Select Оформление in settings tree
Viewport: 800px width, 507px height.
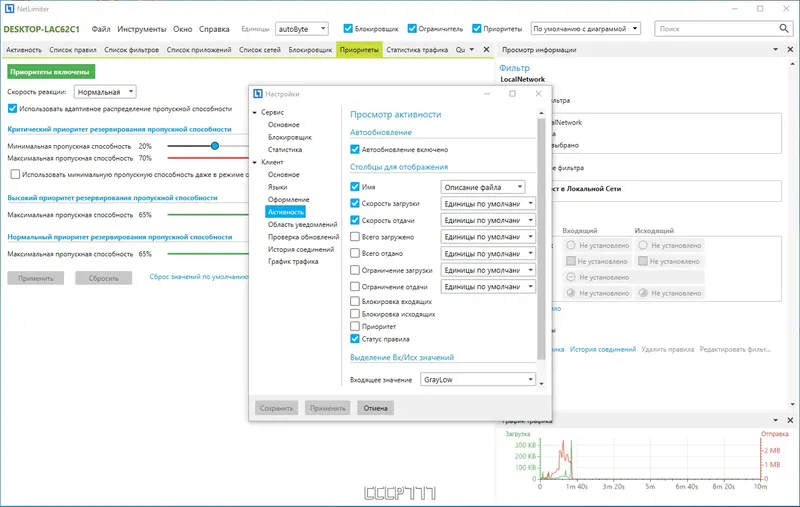(289, 199)
